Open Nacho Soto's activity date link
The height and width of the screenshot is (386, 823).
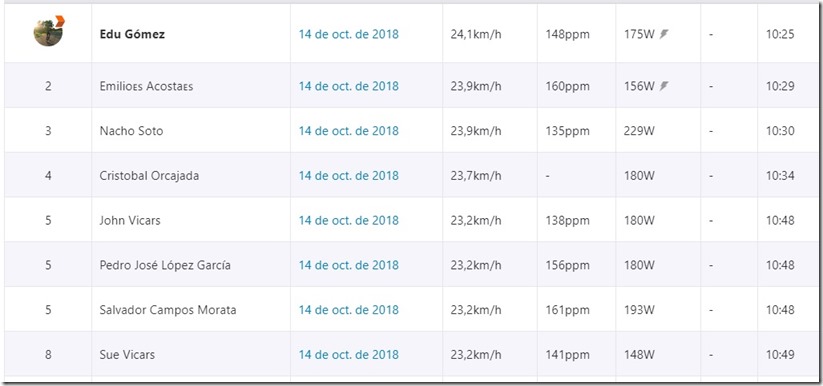coord(349,131)
